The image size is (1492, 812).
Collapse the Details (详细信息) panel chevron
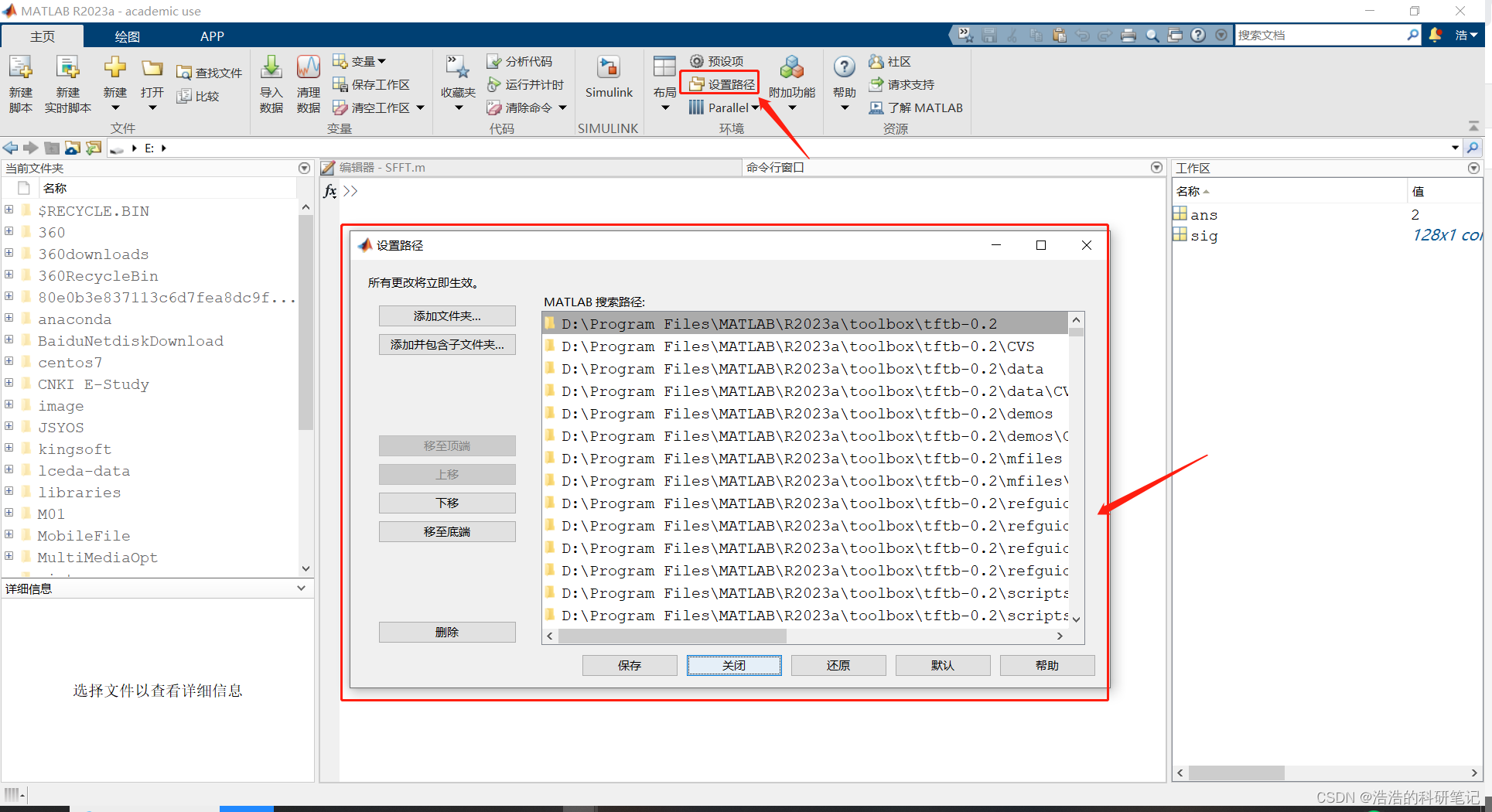[x=301, y=589]
